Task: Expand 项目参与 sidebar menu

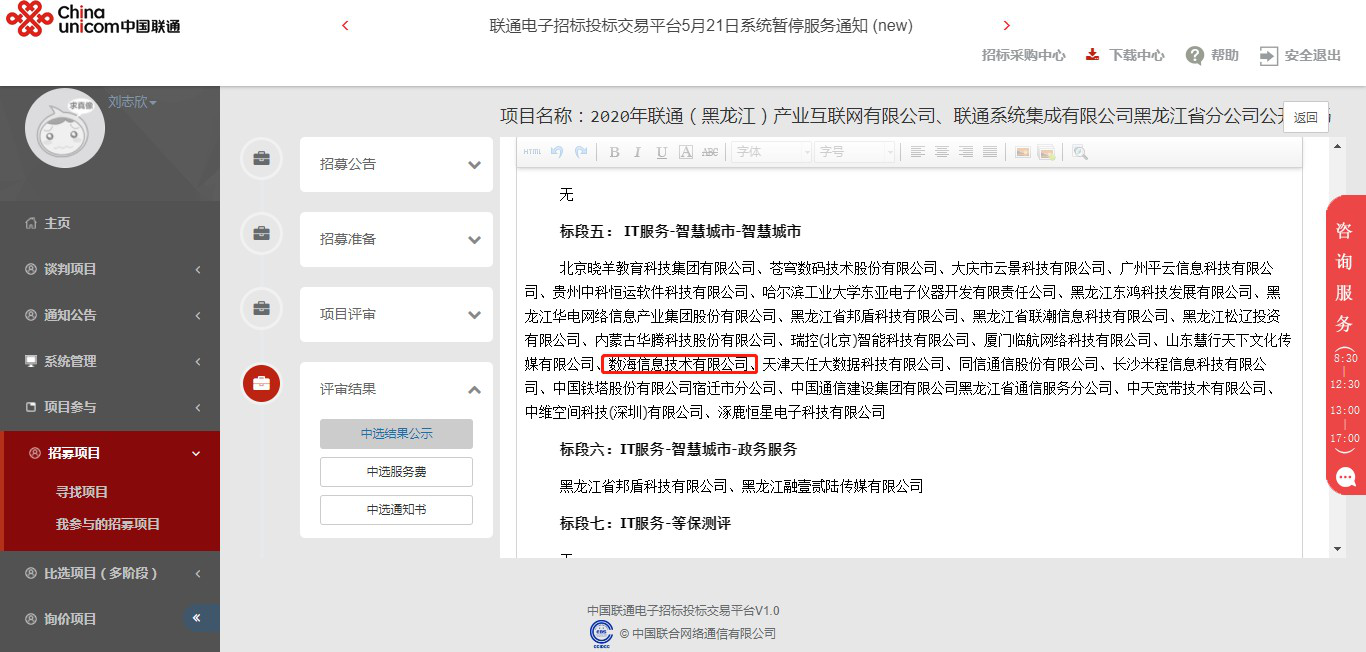Action: (110, 407)
